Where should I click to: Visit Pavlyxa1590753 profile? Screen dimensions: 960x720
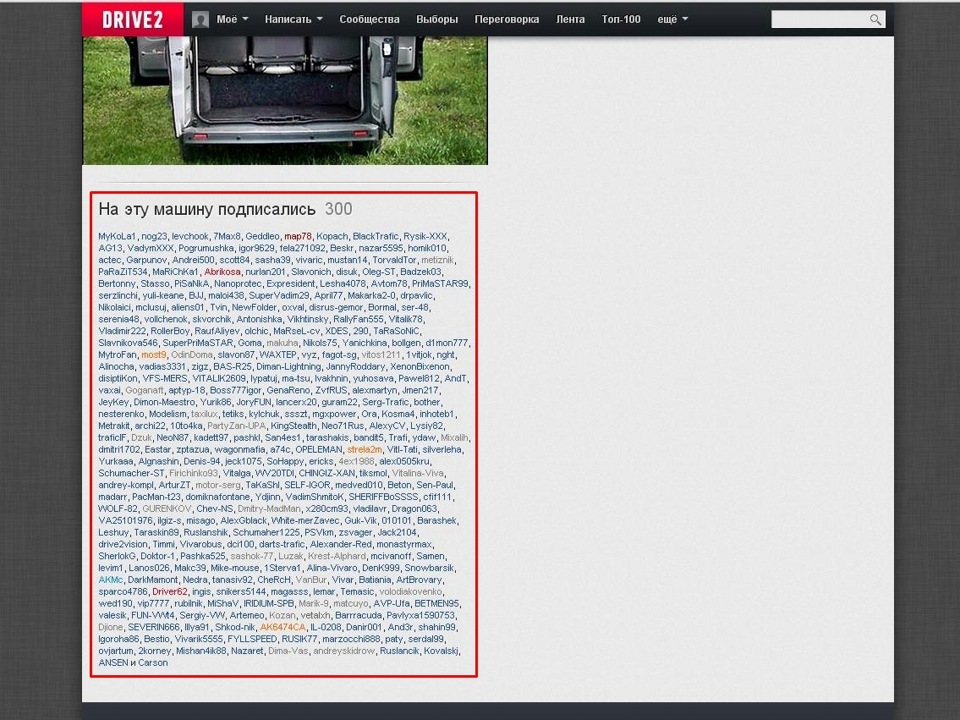click(421, 615)
